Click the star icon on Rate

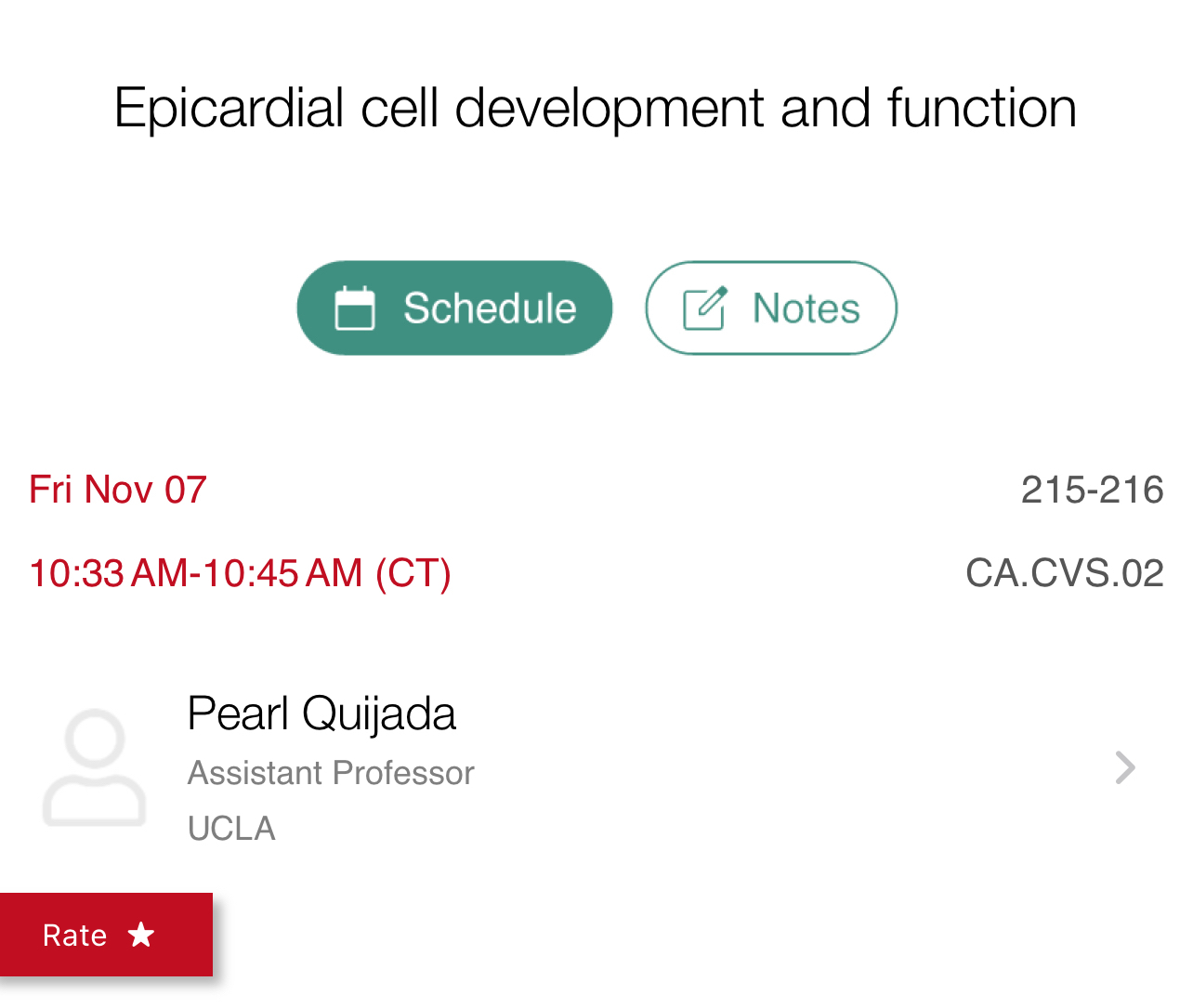pos(141,934)
